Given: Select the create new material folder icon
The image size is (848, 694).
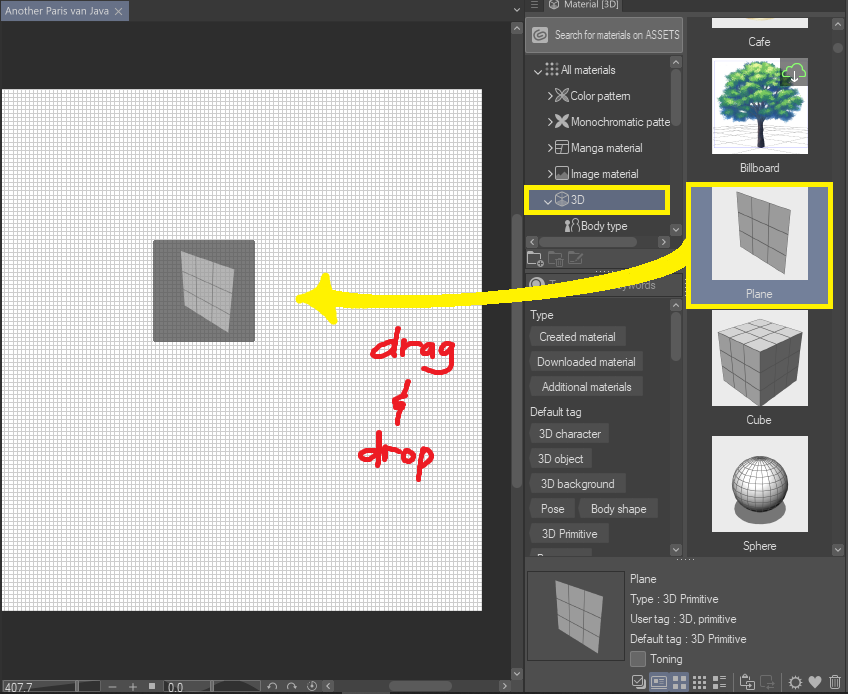Looking at the screenshot, I should (536, 258).
